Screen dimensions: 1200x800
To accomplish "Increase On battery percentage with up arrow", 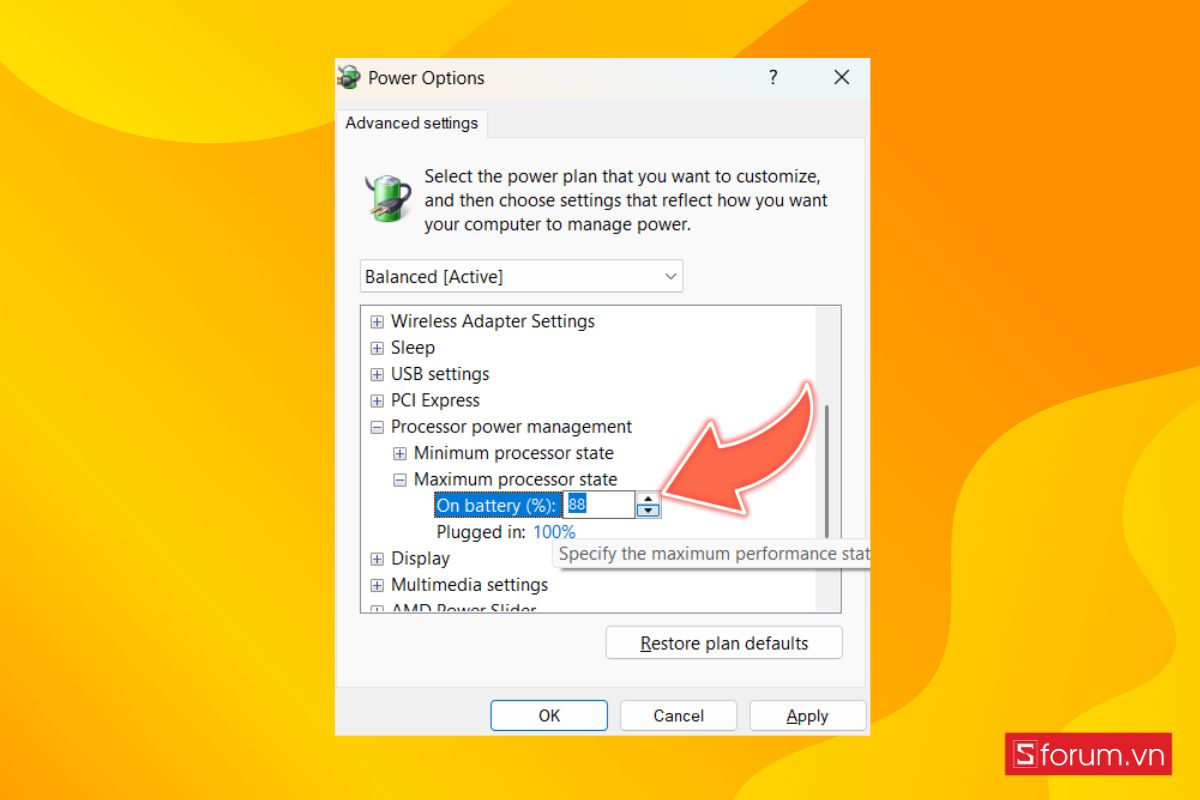I will (x=649, y=498).
